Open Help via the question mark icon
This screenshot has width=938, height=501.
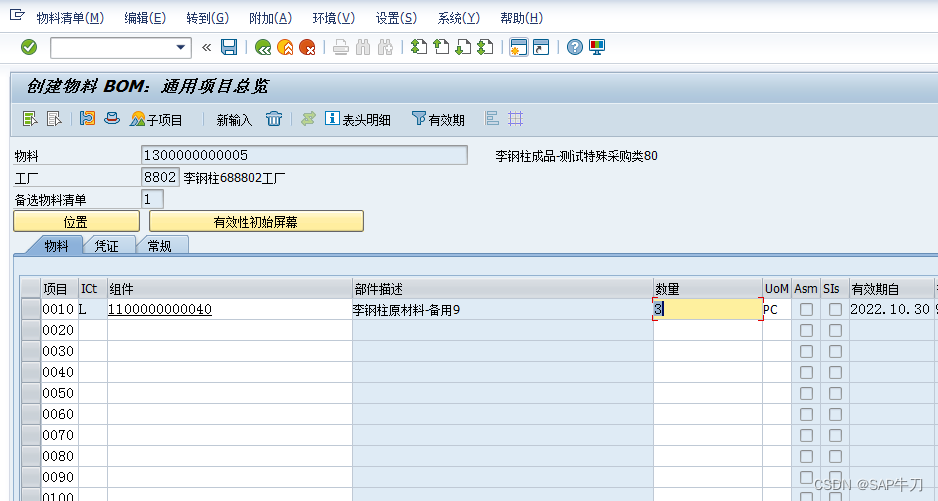click(x=575, y=47)
